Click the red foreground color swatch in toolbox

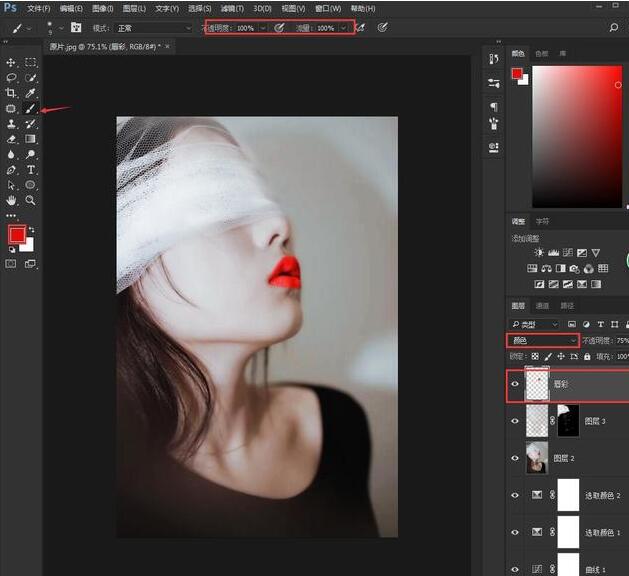(16, 235)
